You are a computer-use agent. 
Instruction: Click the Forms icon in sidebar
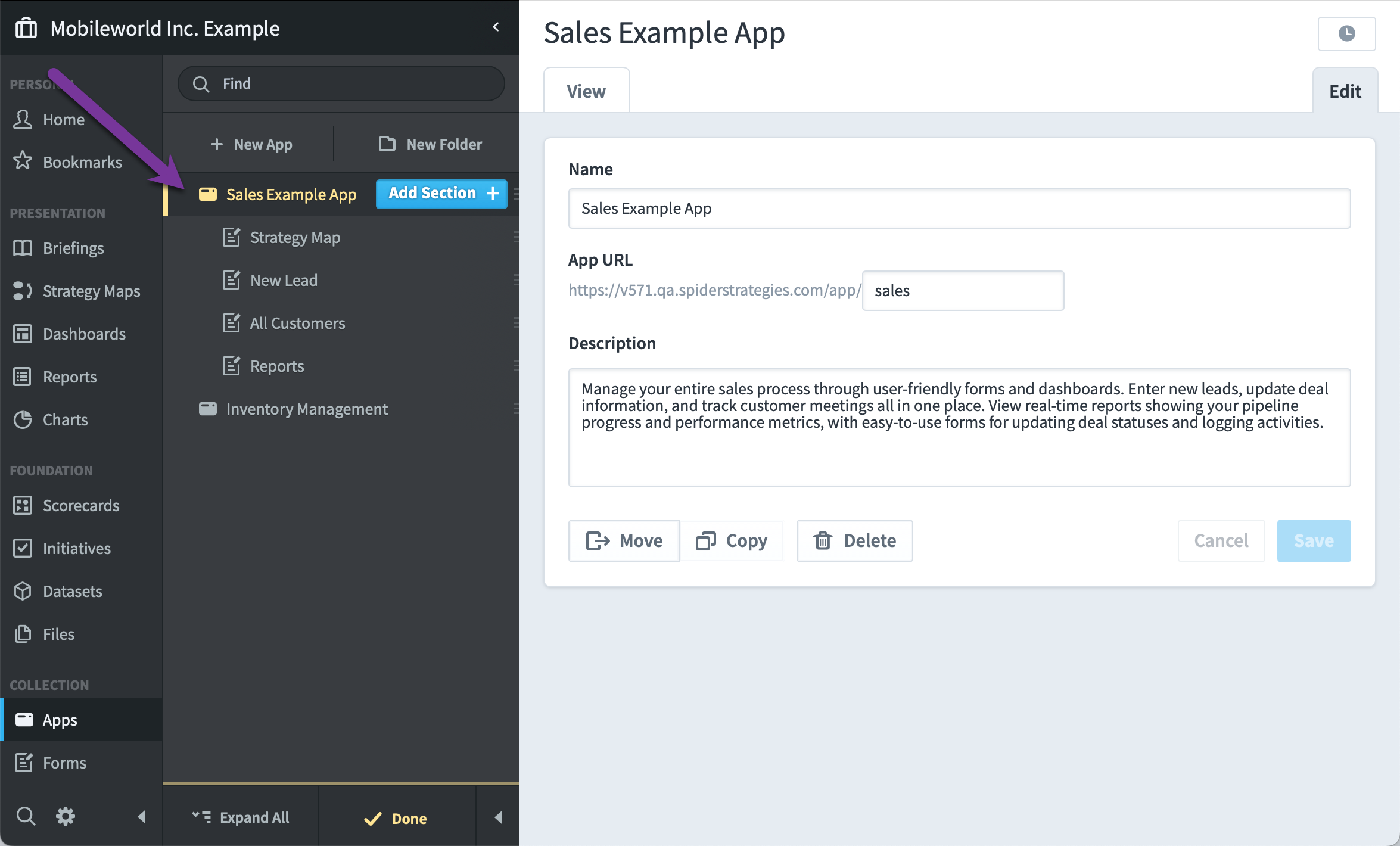pyautogui.click(x=24, y=763)
